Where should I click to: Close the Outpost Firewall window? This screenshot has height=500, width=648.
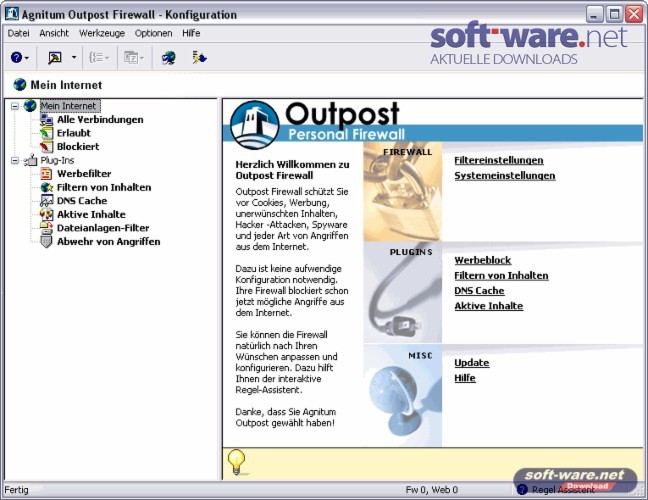pyautogui.click(x=634, y=15)
